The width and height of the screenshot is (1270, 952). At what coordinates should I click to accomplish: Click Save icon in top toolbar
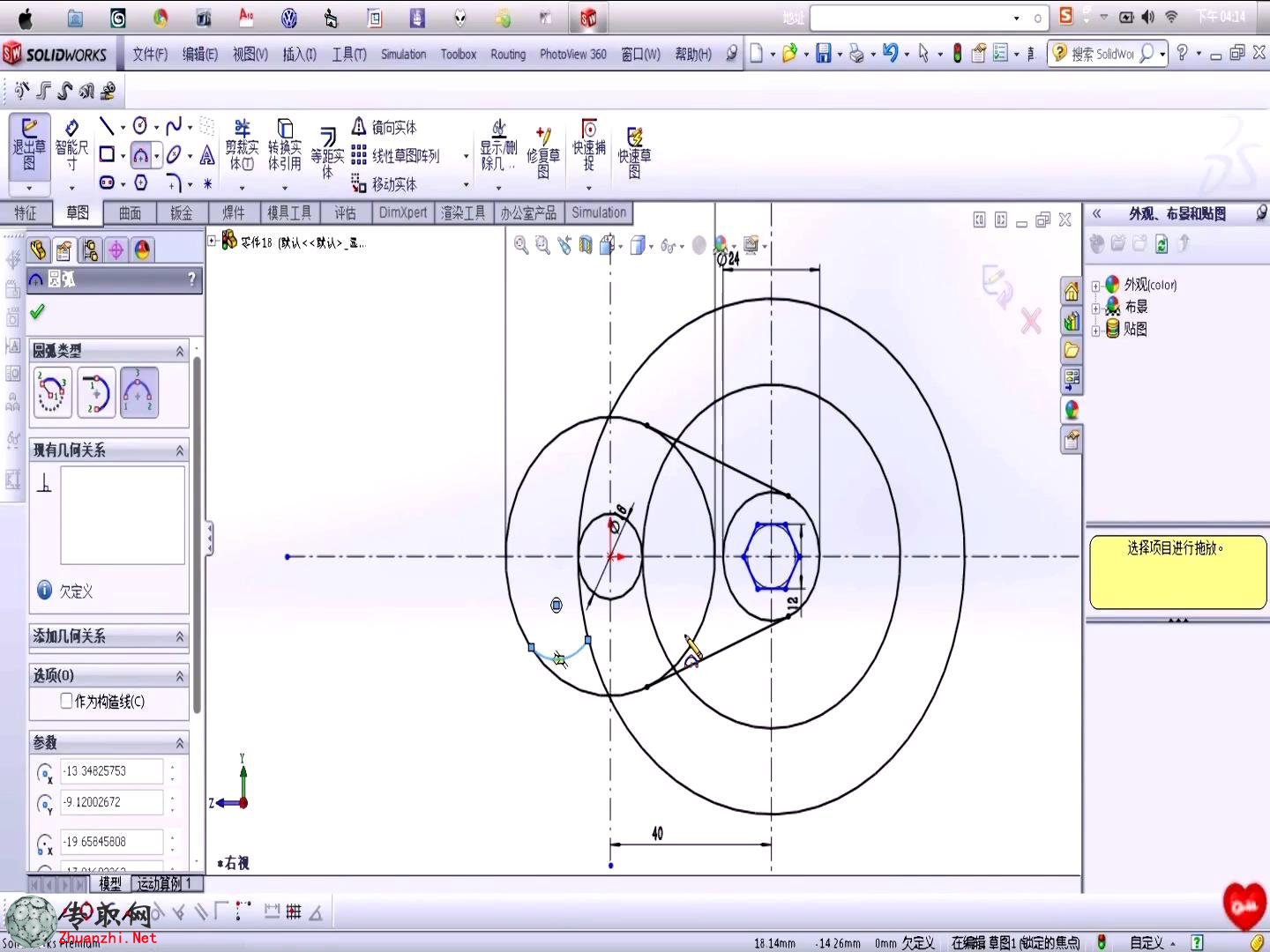[823, 54]
